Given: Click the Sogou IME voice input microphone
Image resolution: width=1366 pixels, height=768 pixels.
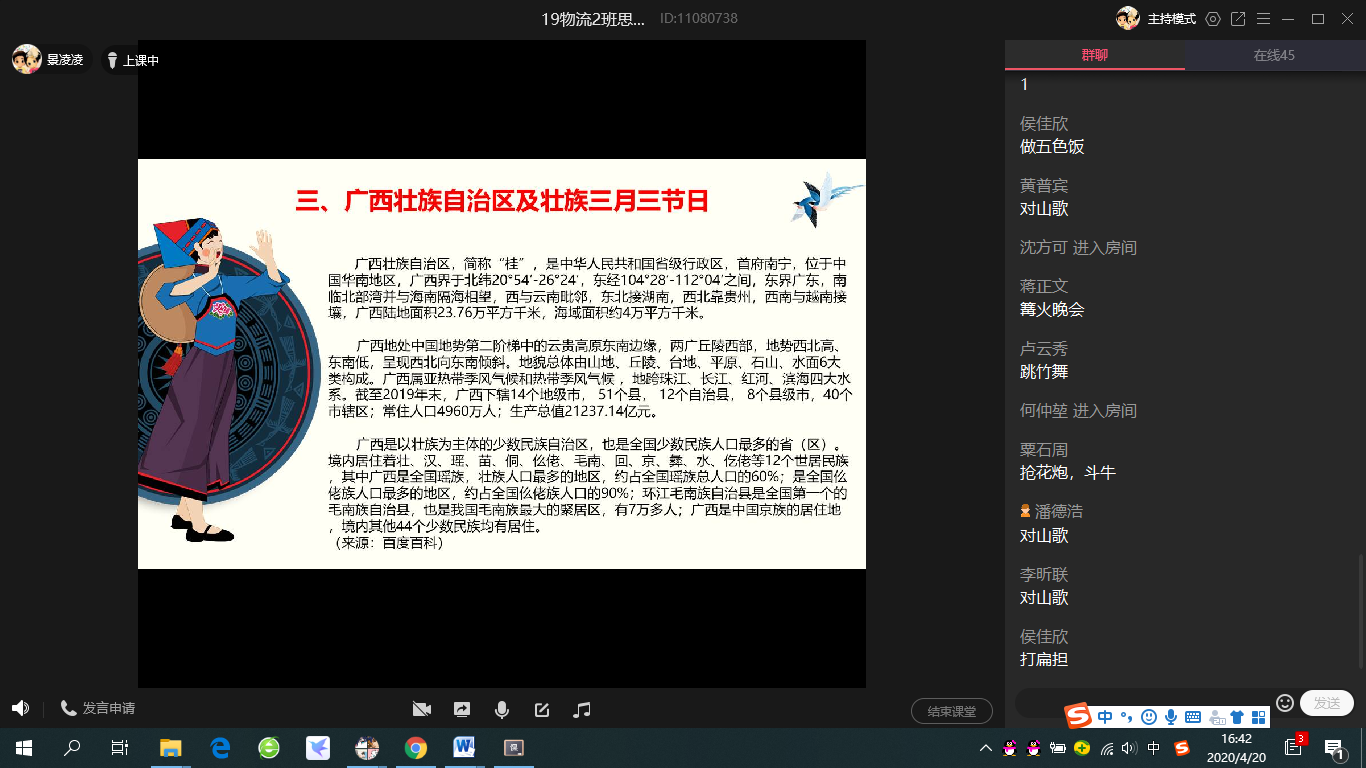Looking at the screenshot, I should pos(1171,717).
